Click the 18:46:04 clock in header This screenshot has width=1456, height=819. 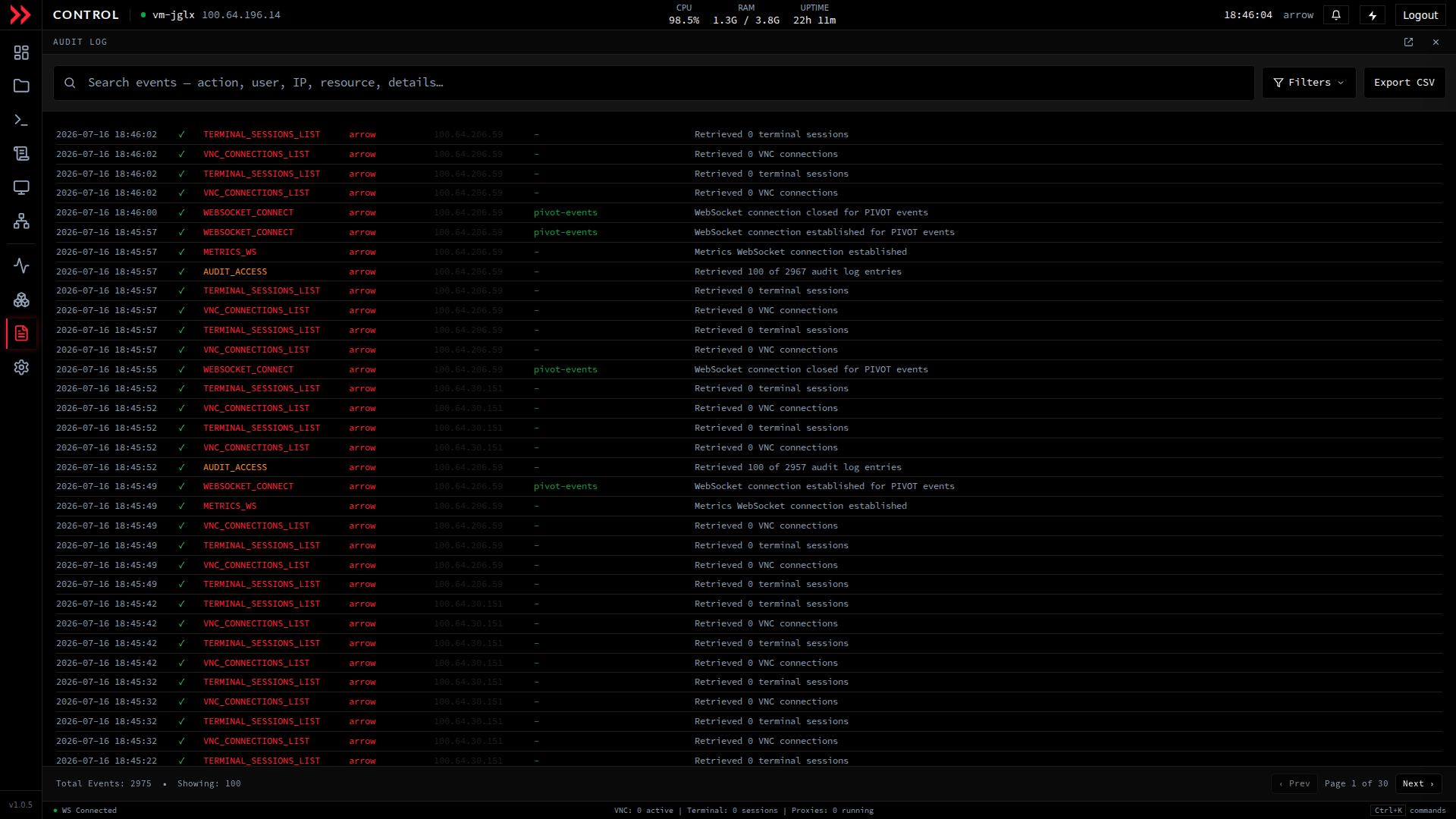[x=1247, y=15]
